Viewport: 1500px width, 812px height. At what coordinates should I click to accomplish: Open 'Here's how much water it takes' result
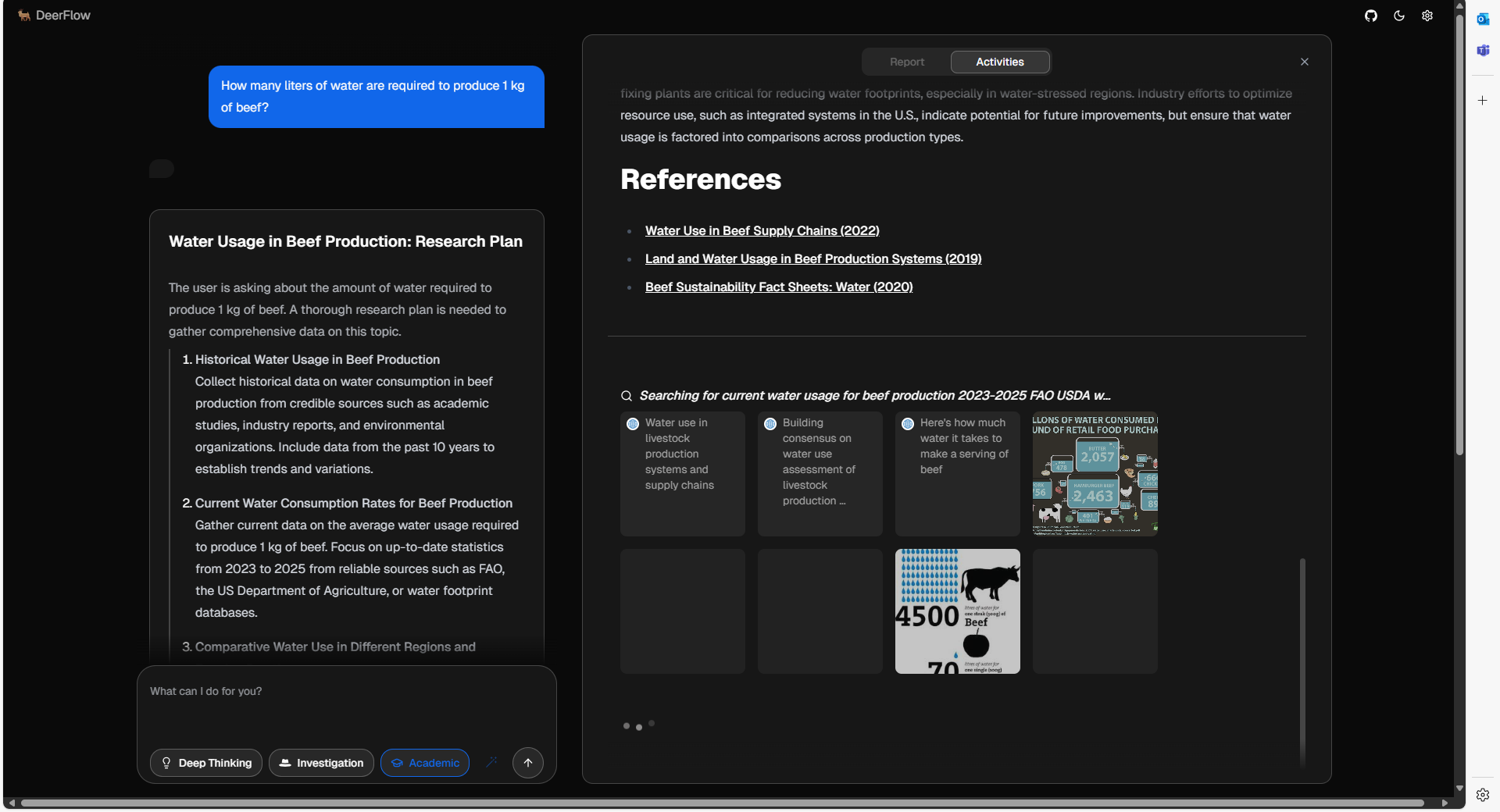[958, 474]
